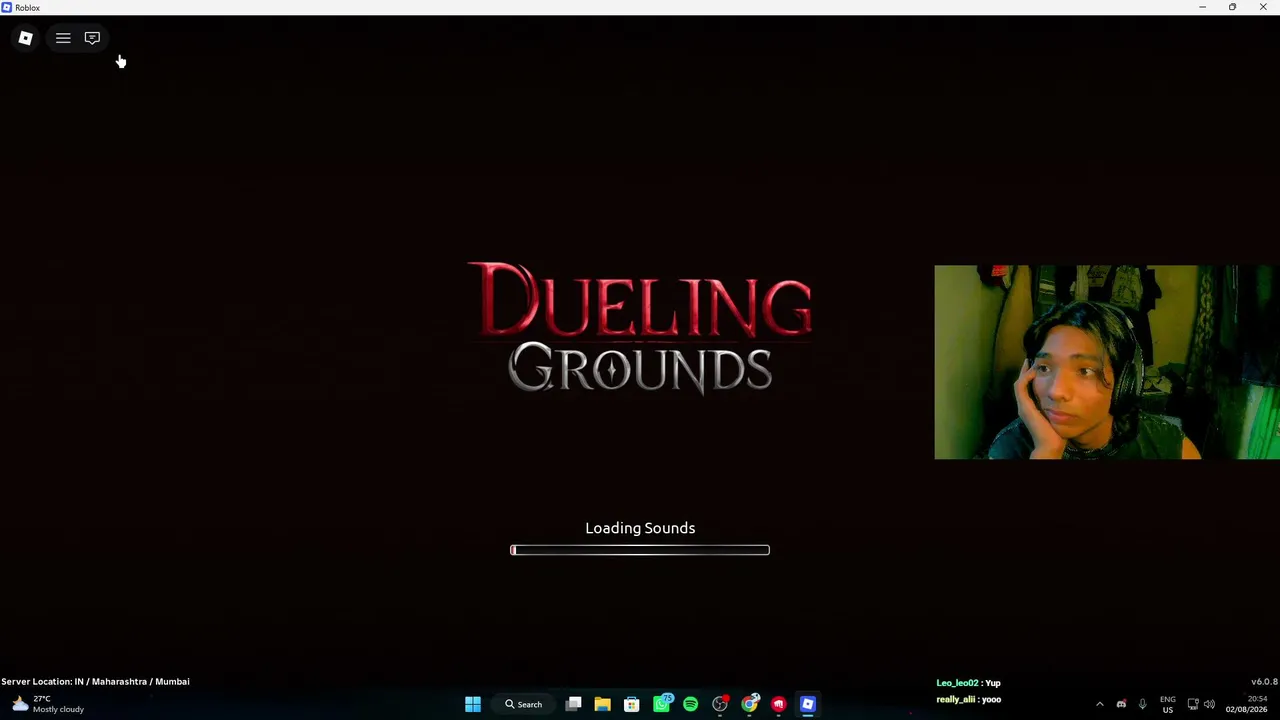Open the clock and date showing 20:54
Image resolution: width=1280 pixels, height=720 pixels.
coord(1246,704)
